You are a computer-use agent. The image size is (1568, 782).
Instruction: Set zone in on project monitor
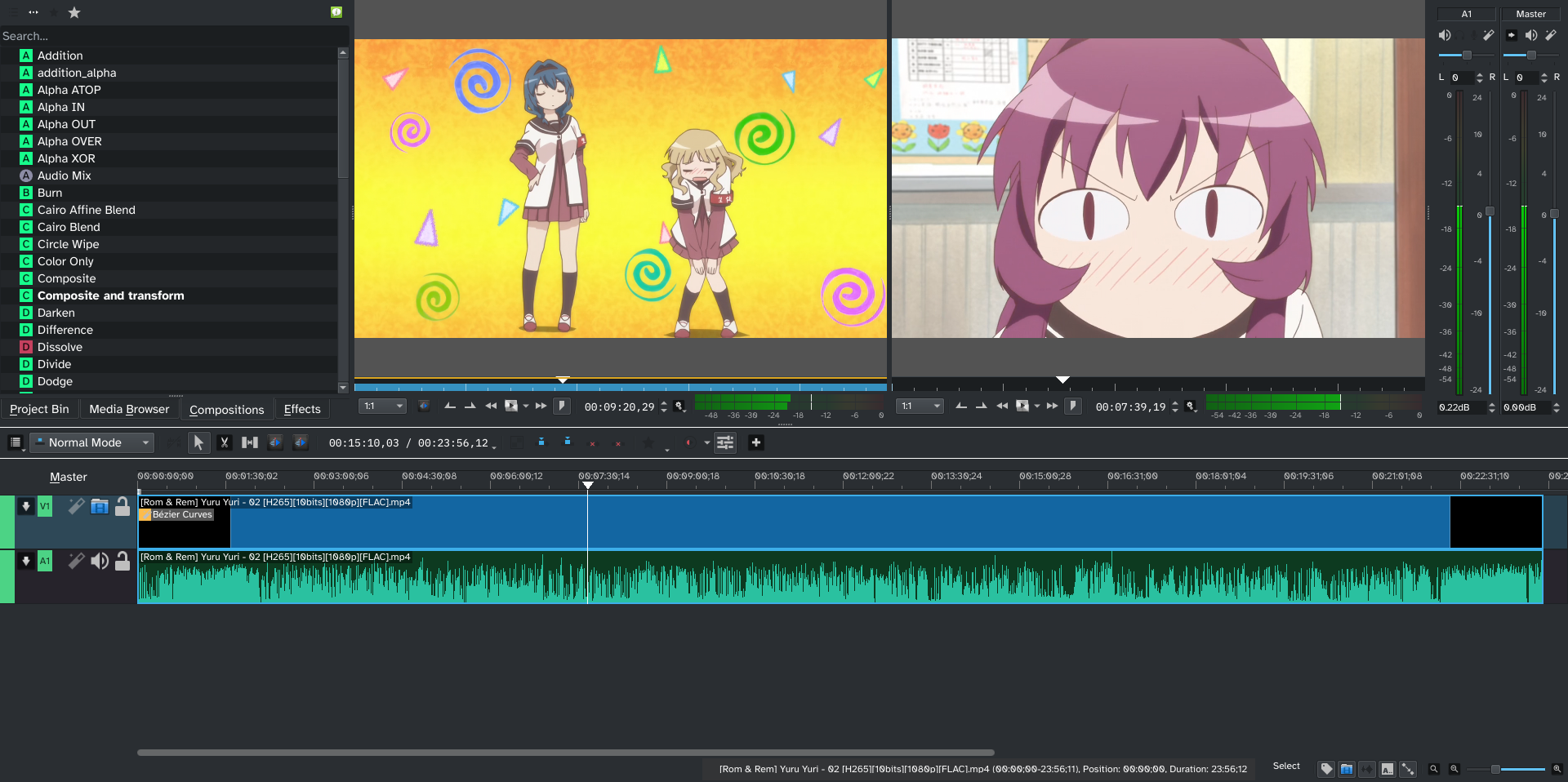[x=961, y=406]
